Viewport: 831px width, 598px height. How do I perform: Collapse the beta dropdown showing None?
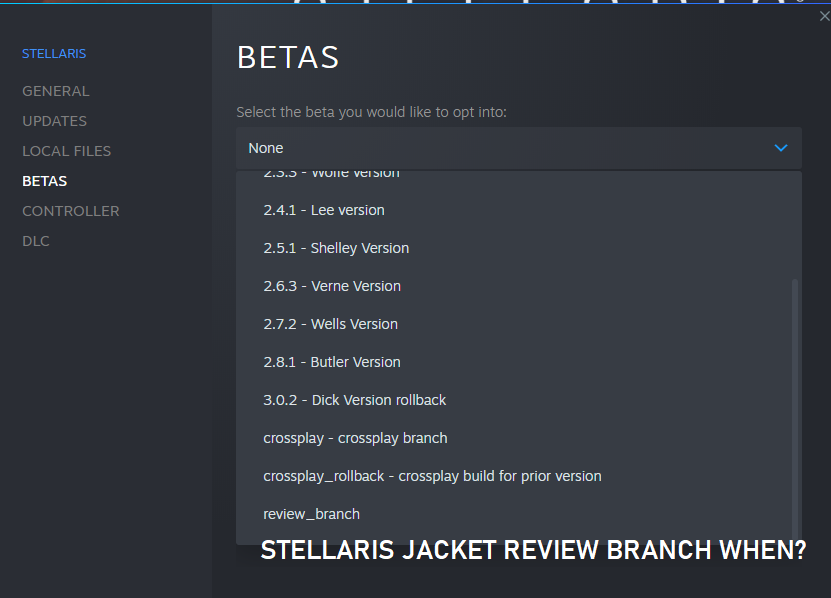(519, 148)
